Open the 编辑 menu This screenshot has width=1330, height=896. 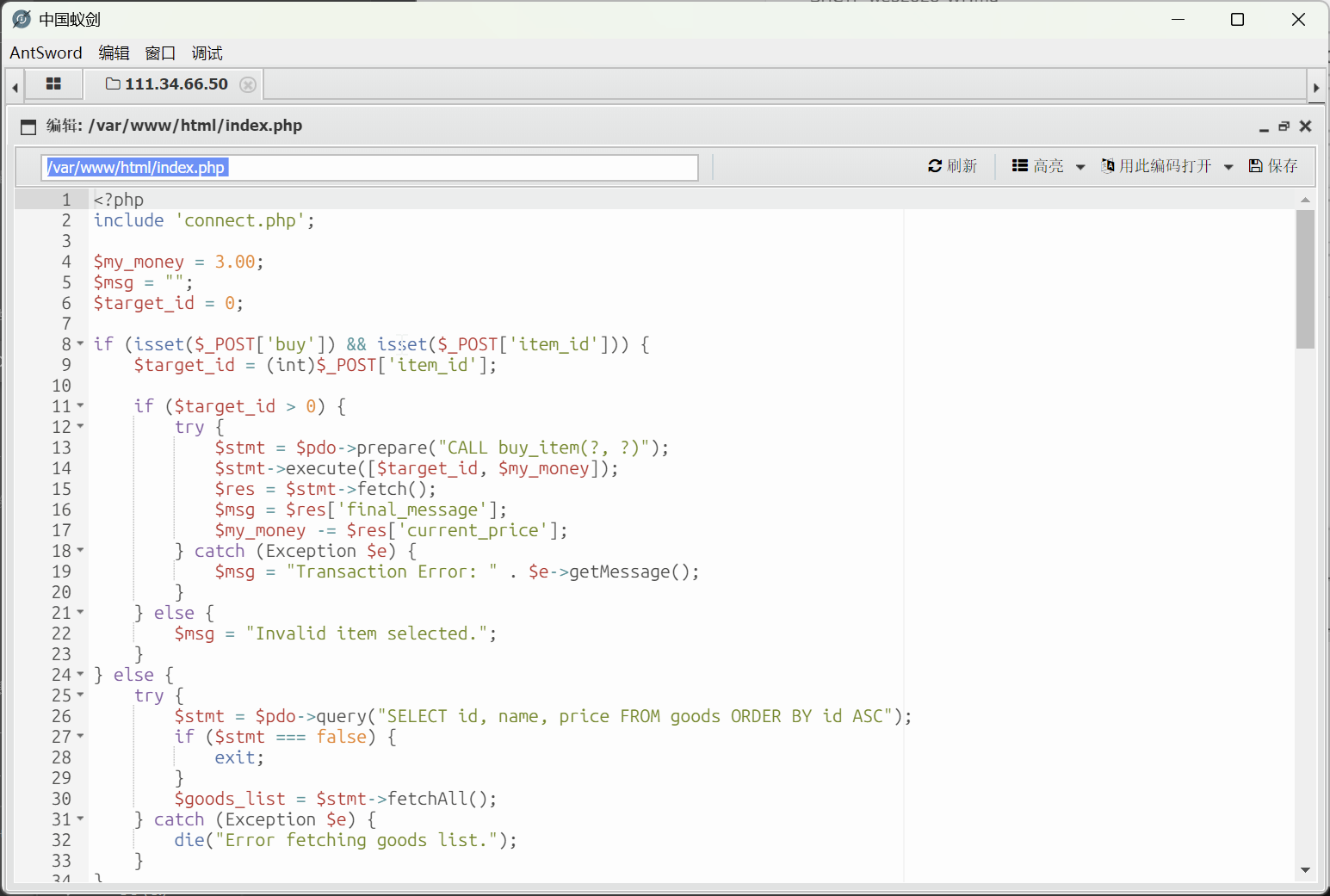coord(114,53)
